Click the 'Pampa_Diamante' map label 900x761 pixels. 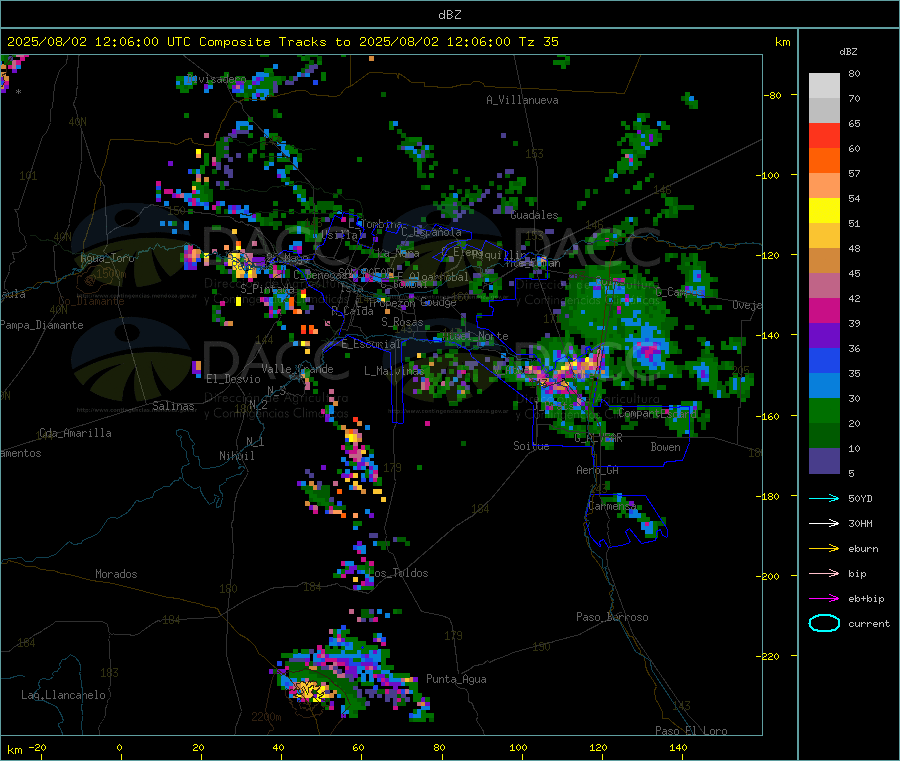click(x=42, y=325)
